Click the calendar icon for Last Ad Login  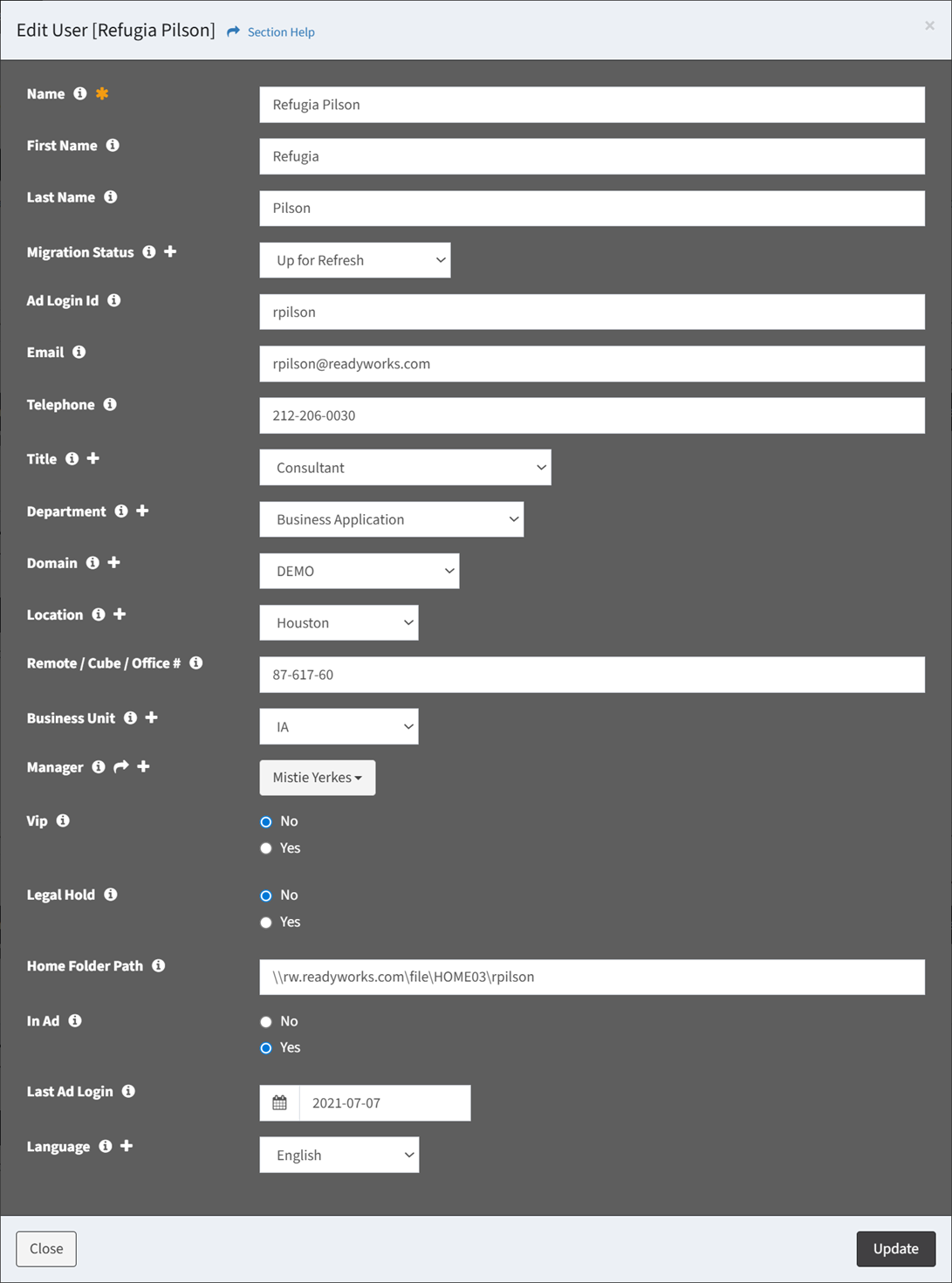click(279, 1103)
